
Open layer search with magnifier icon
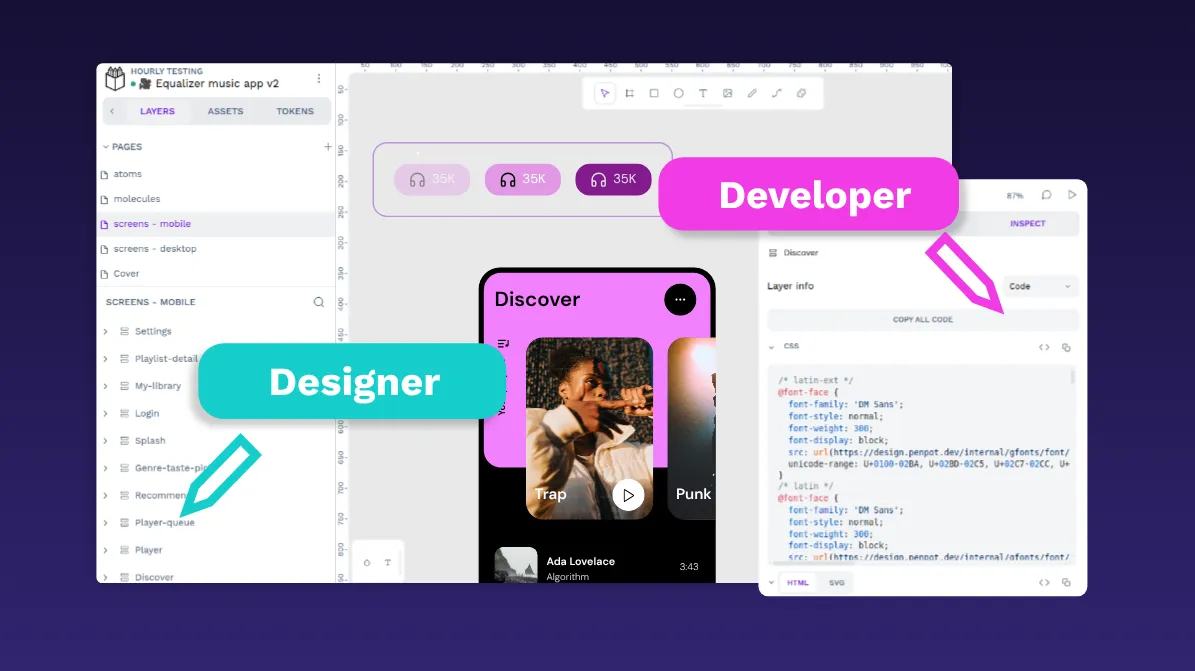point(318,301)
